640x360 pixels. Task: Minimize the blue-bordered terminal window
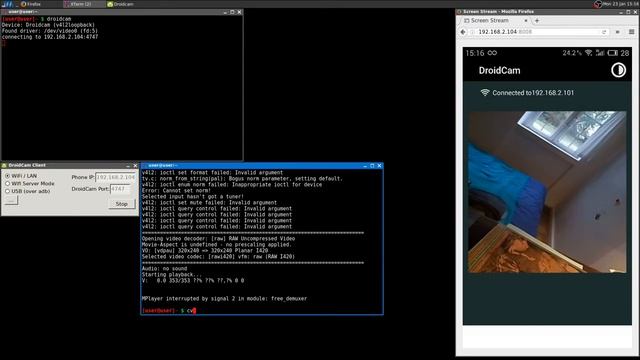365,166
